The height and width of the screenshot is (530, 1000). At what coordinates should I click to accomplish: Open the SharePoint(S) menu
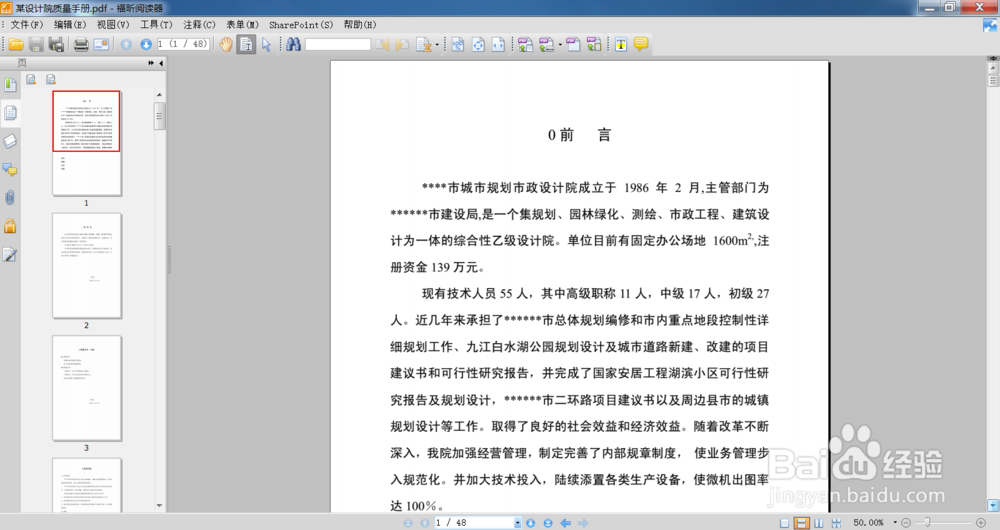click(301, 25)
